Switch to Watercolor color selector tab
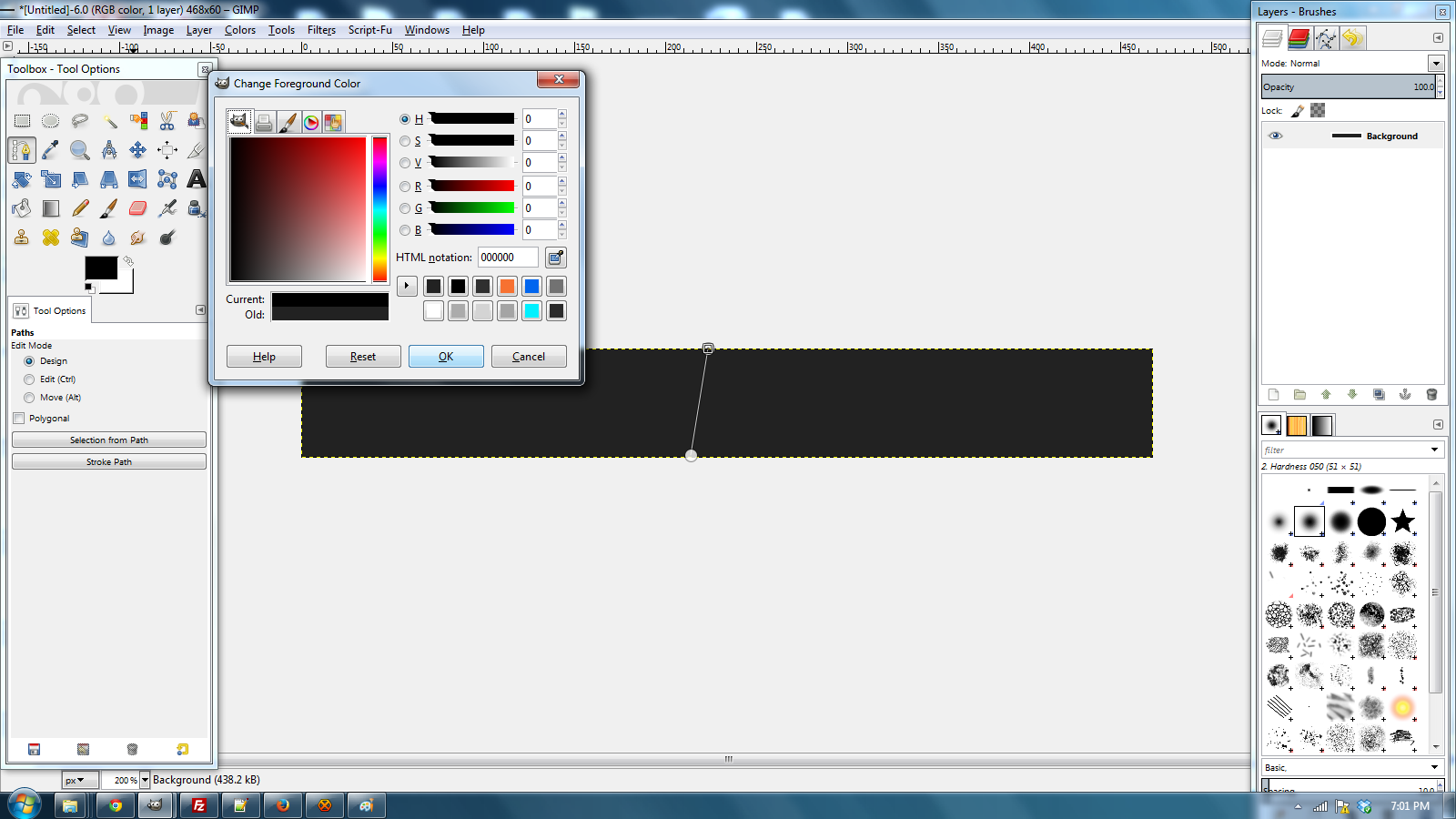1456x819 pixels. (288, 122)
